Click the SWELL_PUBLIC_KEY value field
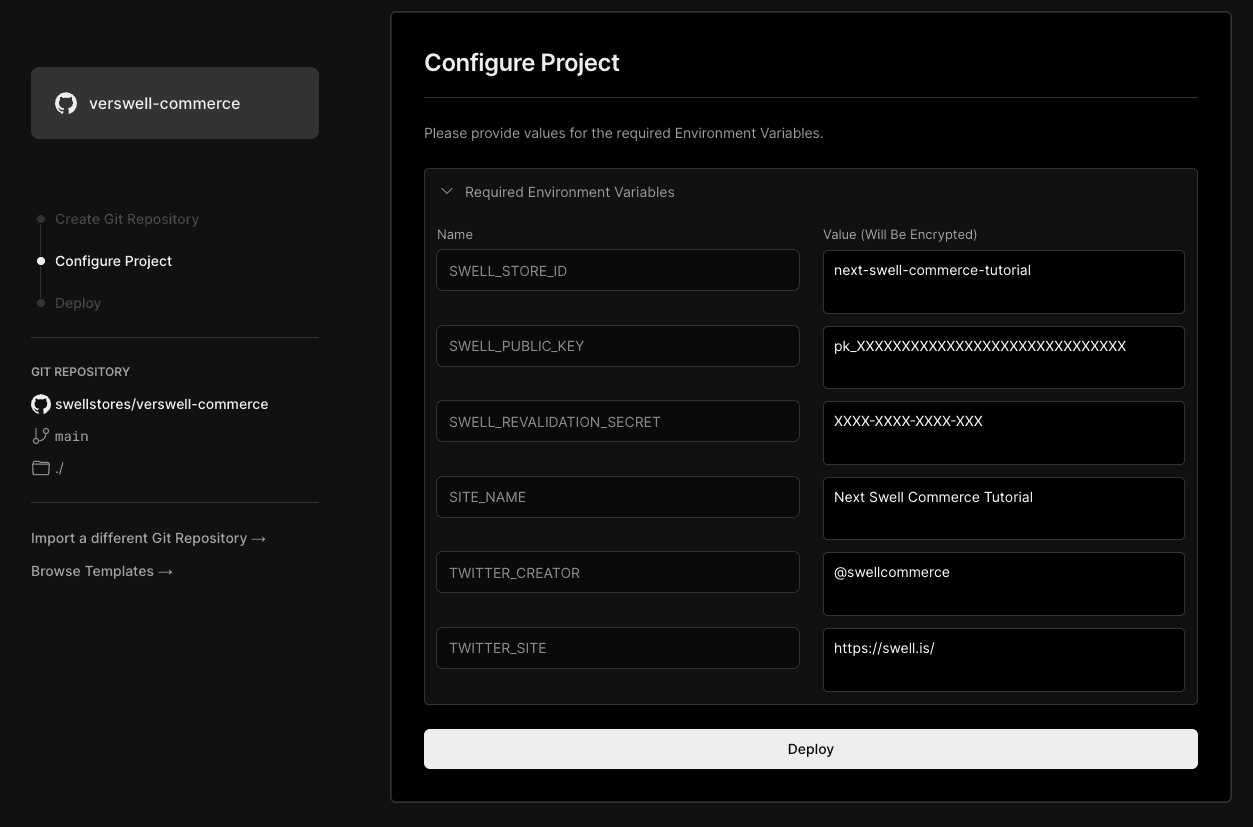Viewport: 1253px width, 827px height. point(1003,357)
